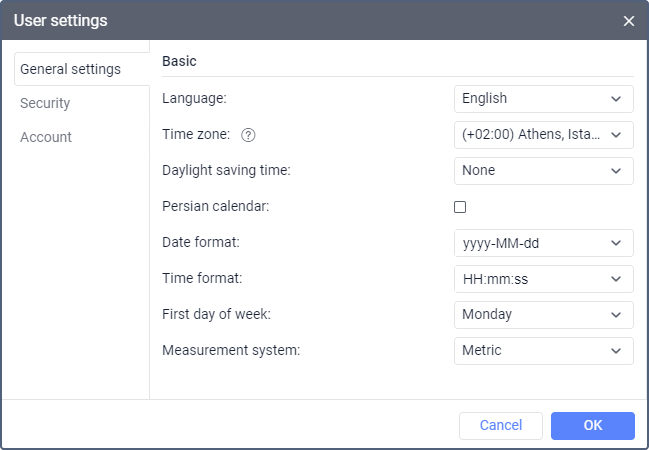
Task: Switch to the Security tab
Action: pyautogui.click(x=45, y=103)
